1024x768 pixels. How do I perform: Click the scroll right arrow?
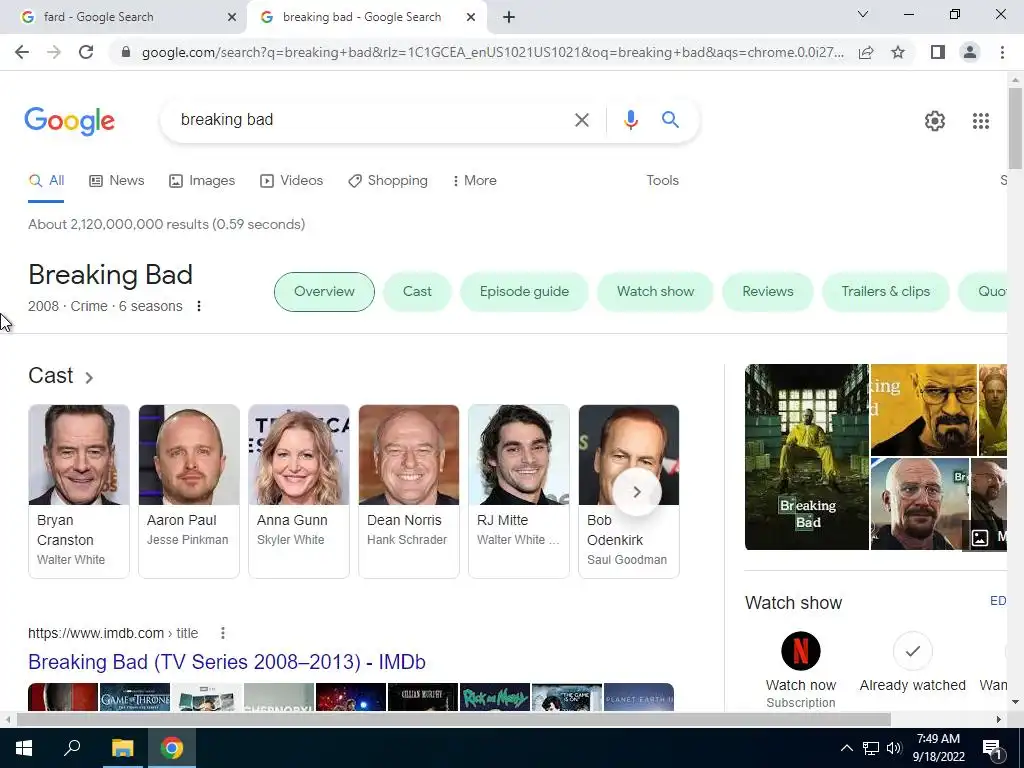pyautogui.click(x=999, y=720)
